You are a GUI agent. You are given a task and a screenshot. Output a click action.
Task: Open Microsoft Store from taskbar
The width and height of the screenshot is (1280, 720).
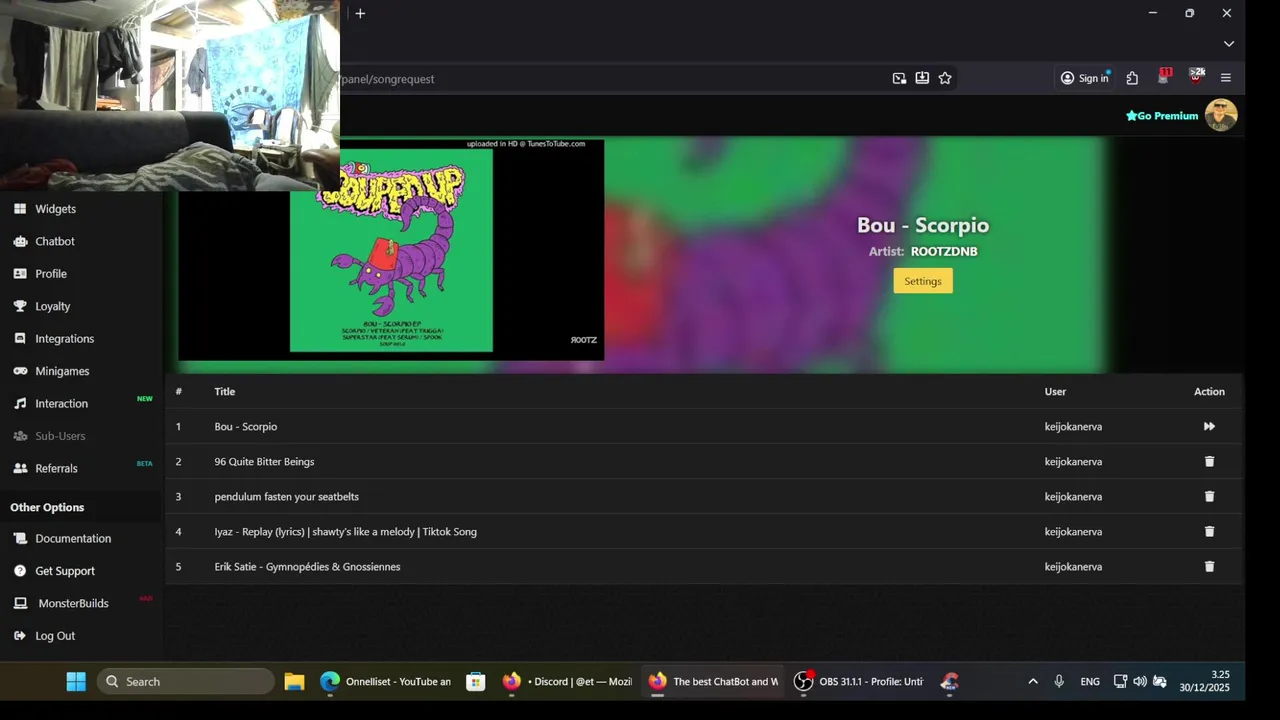click(x=476, y=682)
